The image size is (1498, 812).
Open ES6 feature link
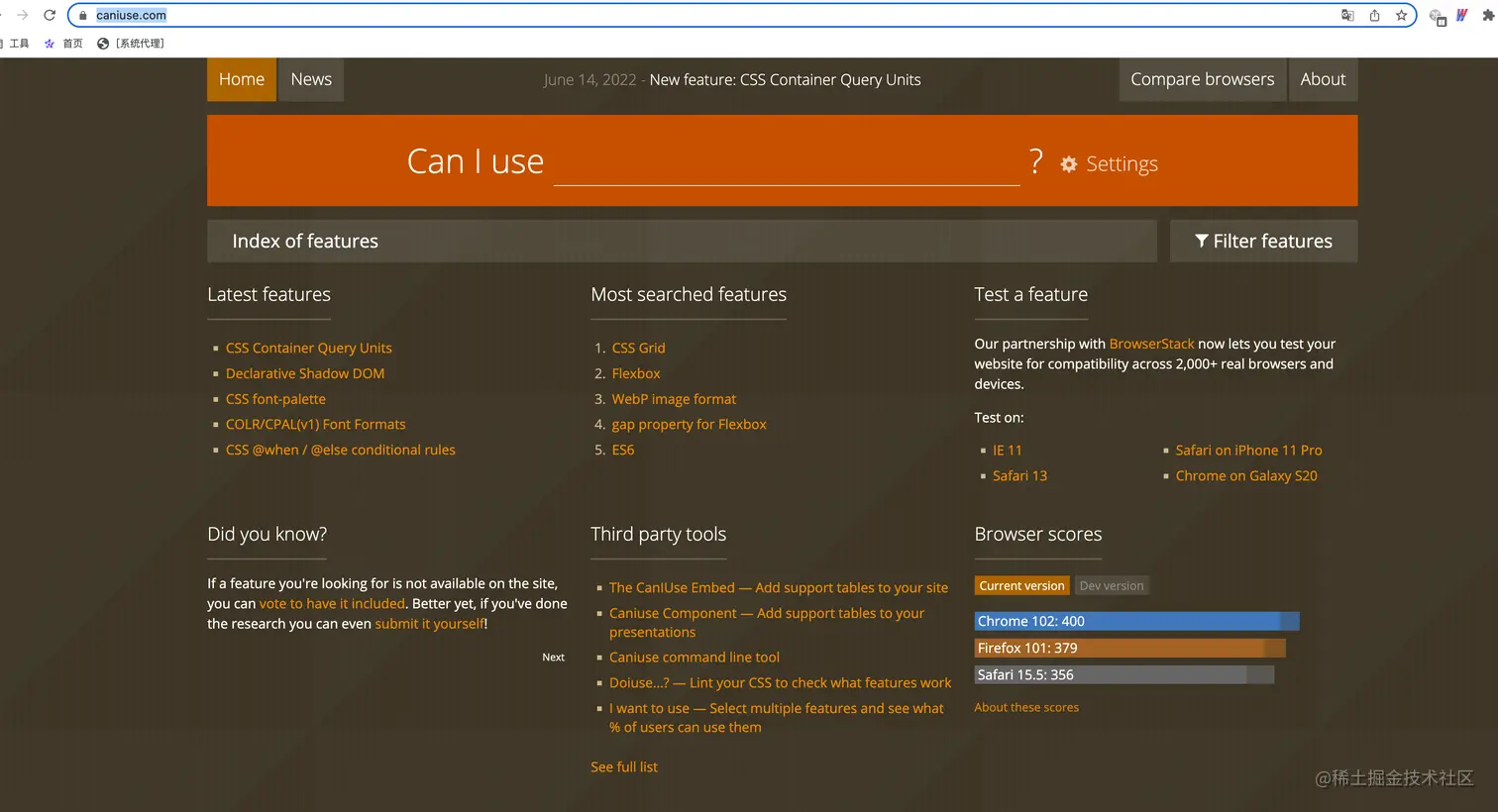tap(623, 450)
